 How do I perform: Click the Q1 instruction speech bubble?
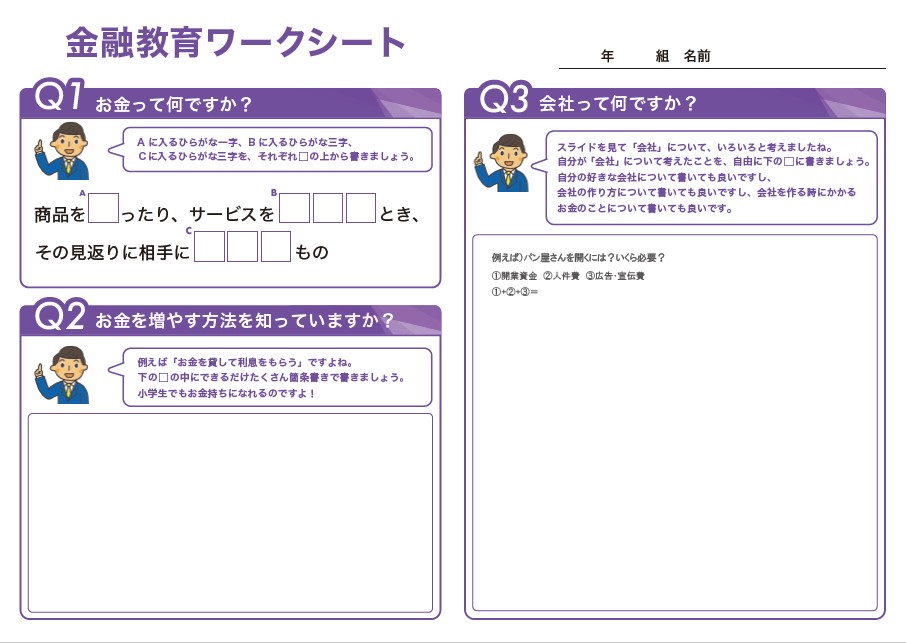pyautogui.click(x=276, y=150)
